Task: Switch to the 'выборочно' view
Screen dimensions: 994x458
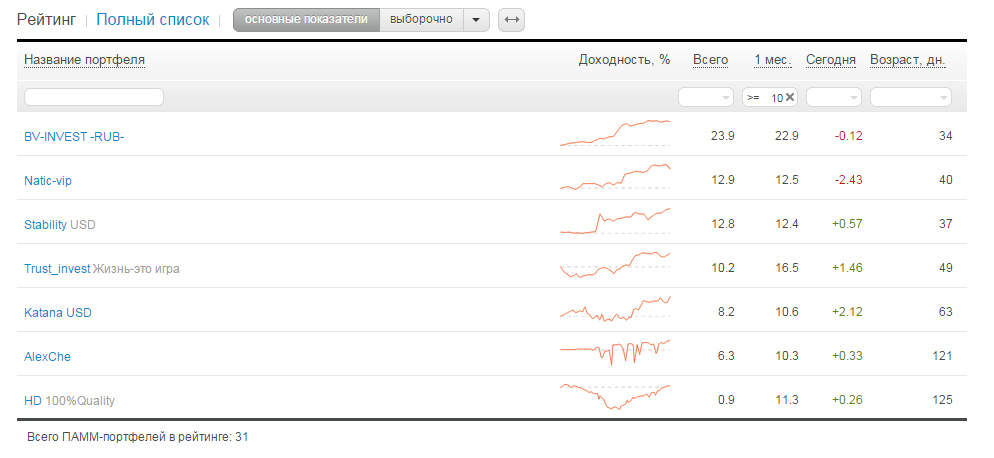Action: (421, 20)
